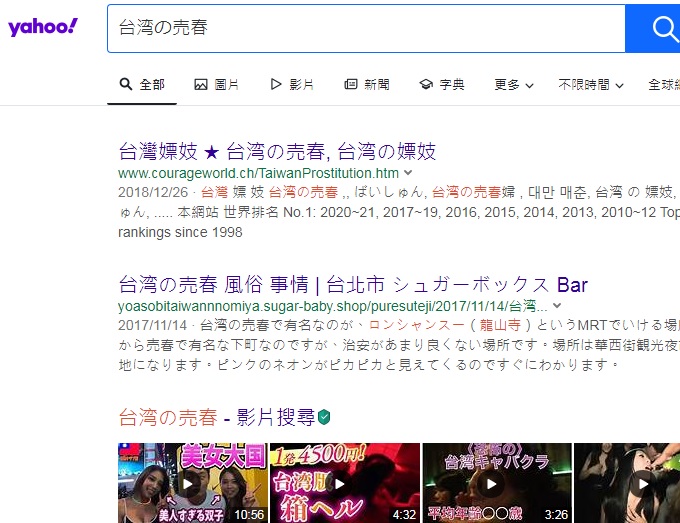This screenshot has height=523, width=680.
Task: Expand the arrow beside yoasobitaiwannnomiya URL
Action: (x=557, y=306)
